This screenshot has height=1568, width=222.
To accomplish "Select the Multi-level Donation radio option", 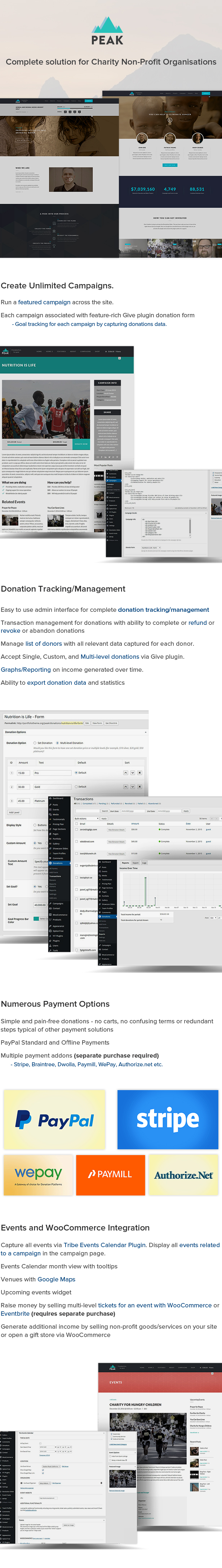I will pos(58,743).
